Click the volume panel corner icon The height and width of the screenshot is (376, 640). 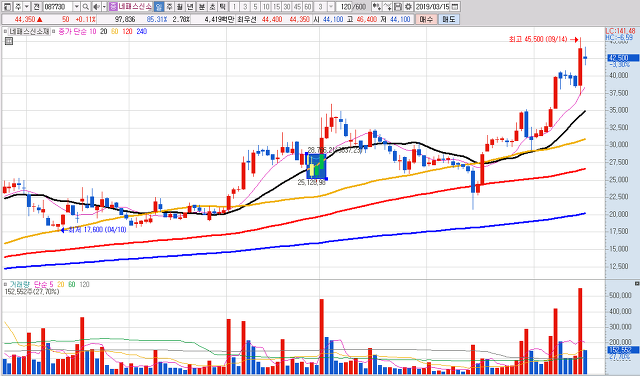(637, 283)
